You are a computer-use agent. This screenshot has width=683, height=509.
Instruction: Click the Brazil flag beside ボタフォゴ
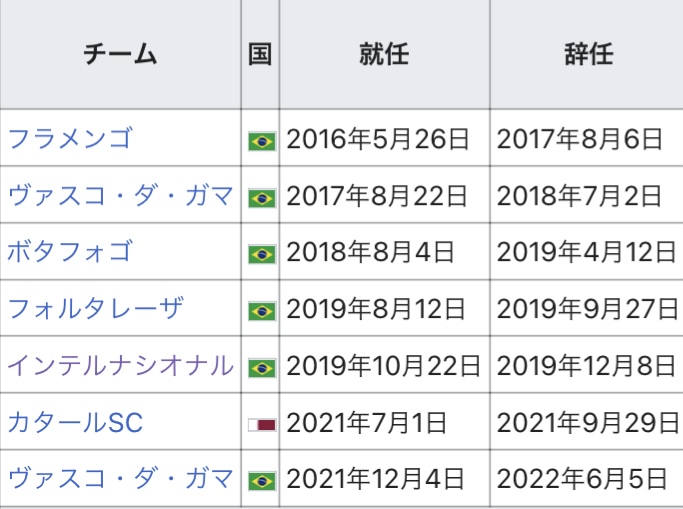point(261,254)
